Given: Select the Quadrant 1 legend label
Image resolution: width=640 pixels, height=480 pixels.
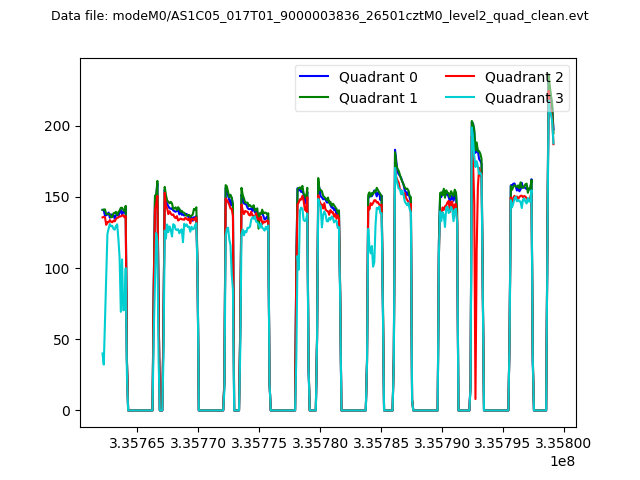Looking at the screenshot, I should [378, 98].
